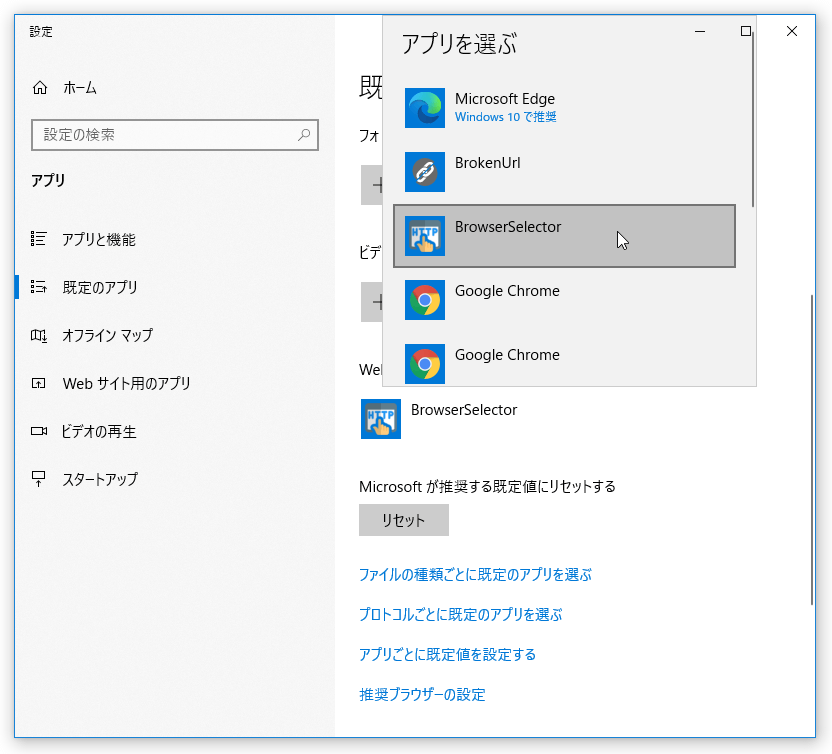
Task: Minimize the settings window
Action: click(700, 31)
